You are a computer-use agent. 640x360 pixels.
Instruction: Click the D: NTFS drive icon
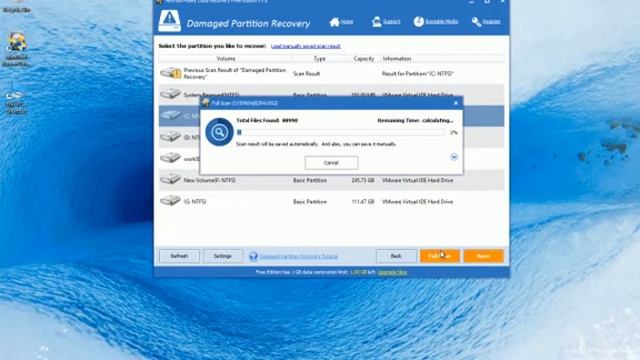171,137
